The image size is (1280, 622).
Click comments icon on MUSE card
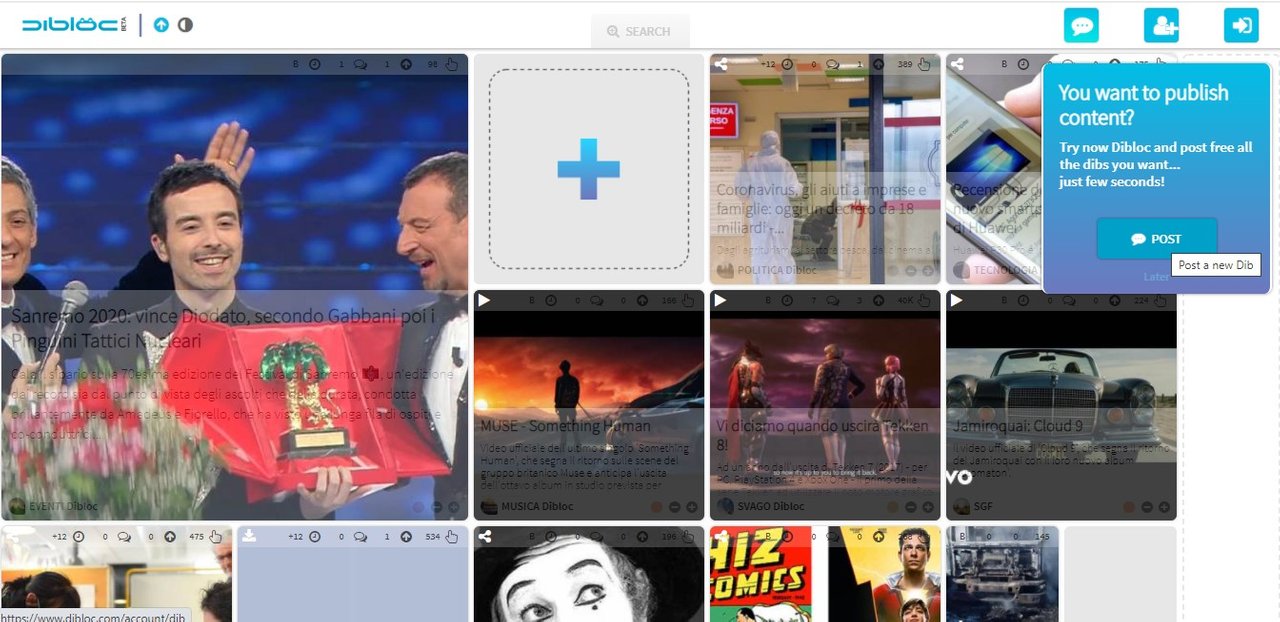click(x=596, y=300)
